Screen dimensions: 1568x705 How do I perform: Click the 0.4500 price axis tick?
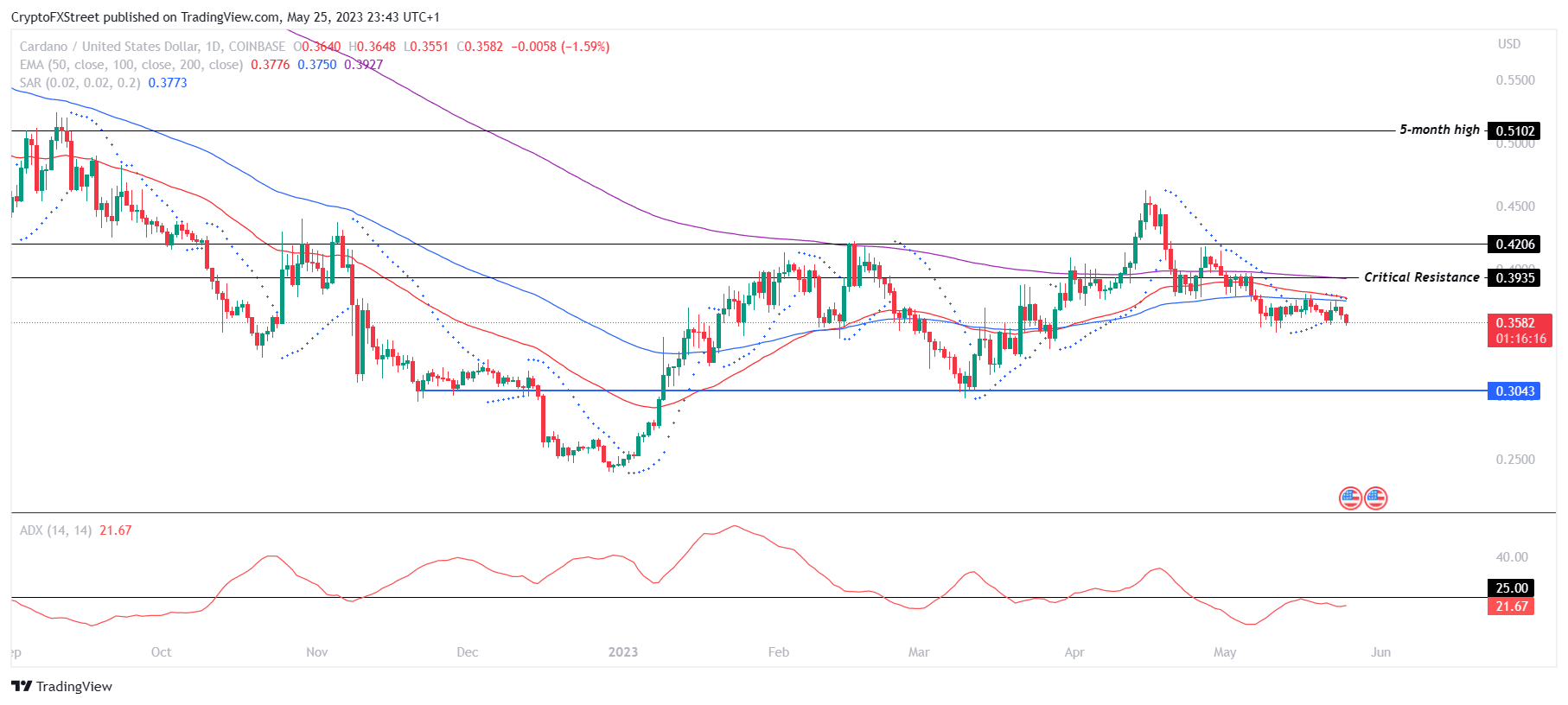click(x=1515, y=206)
